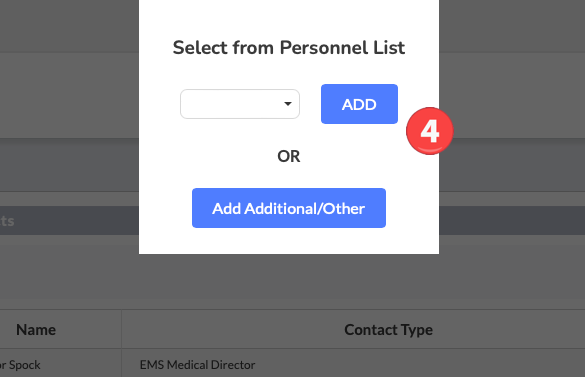The width and height of the screenshot is (585, 377).
Task: Click the dropdown caret arrow icon
Action: tap(288, 104)
